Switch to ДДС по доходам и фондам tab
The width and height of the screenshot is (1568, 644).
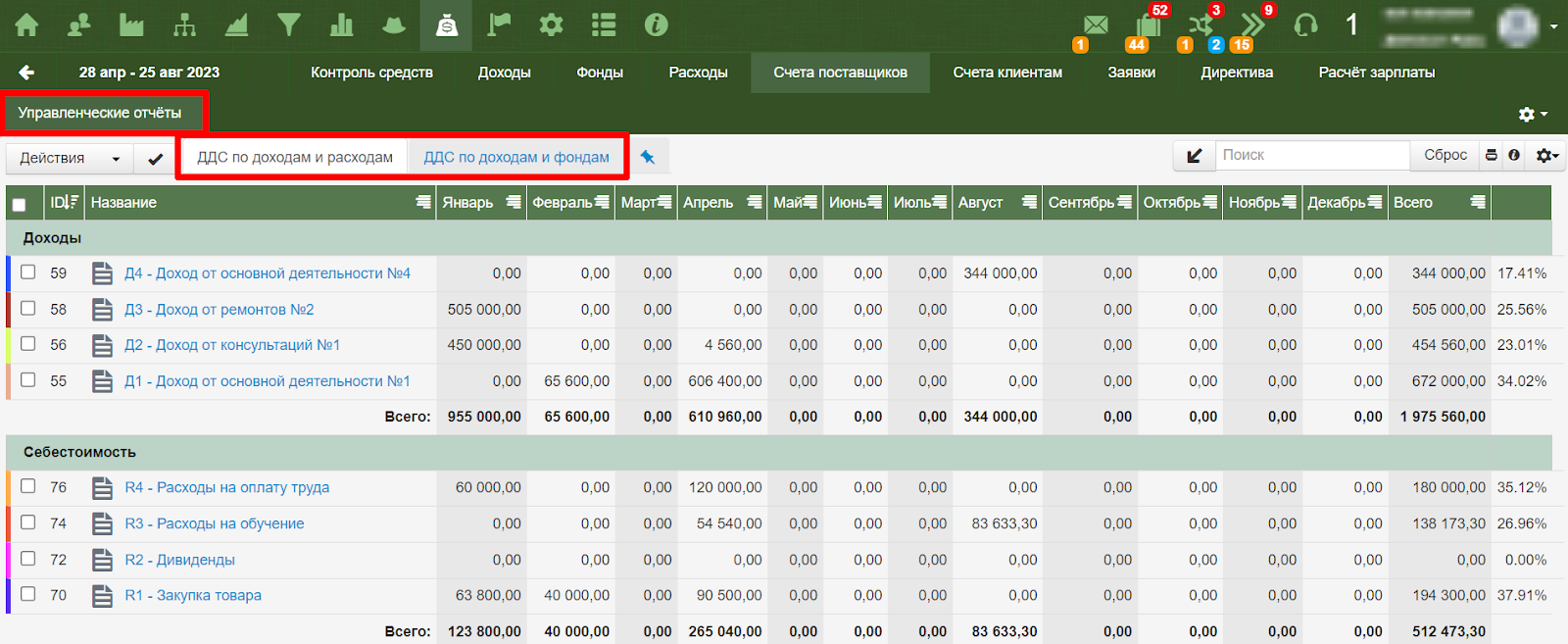(516, 157)
